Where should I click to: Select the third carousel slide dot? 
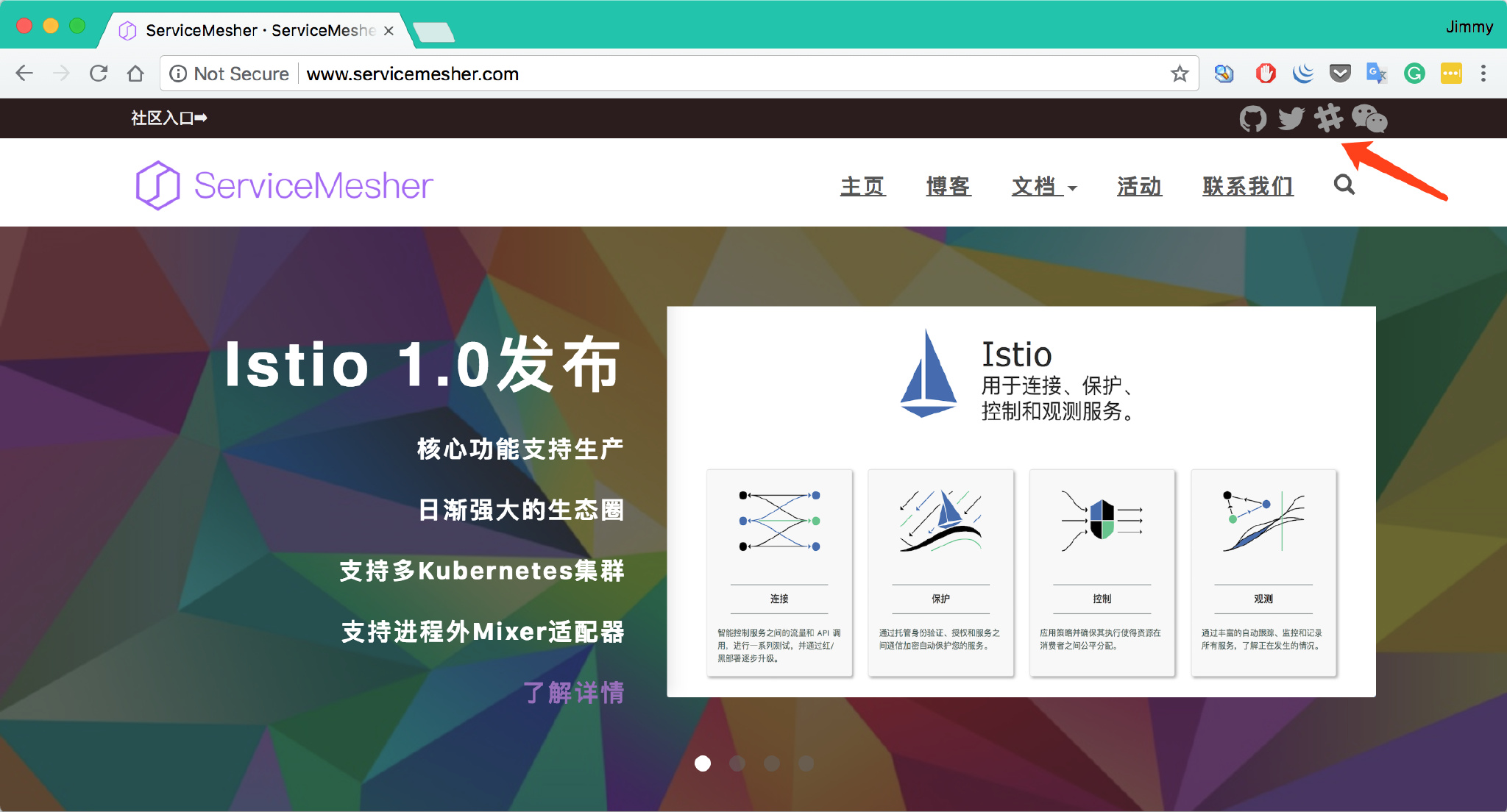click(x=772, y=763)
